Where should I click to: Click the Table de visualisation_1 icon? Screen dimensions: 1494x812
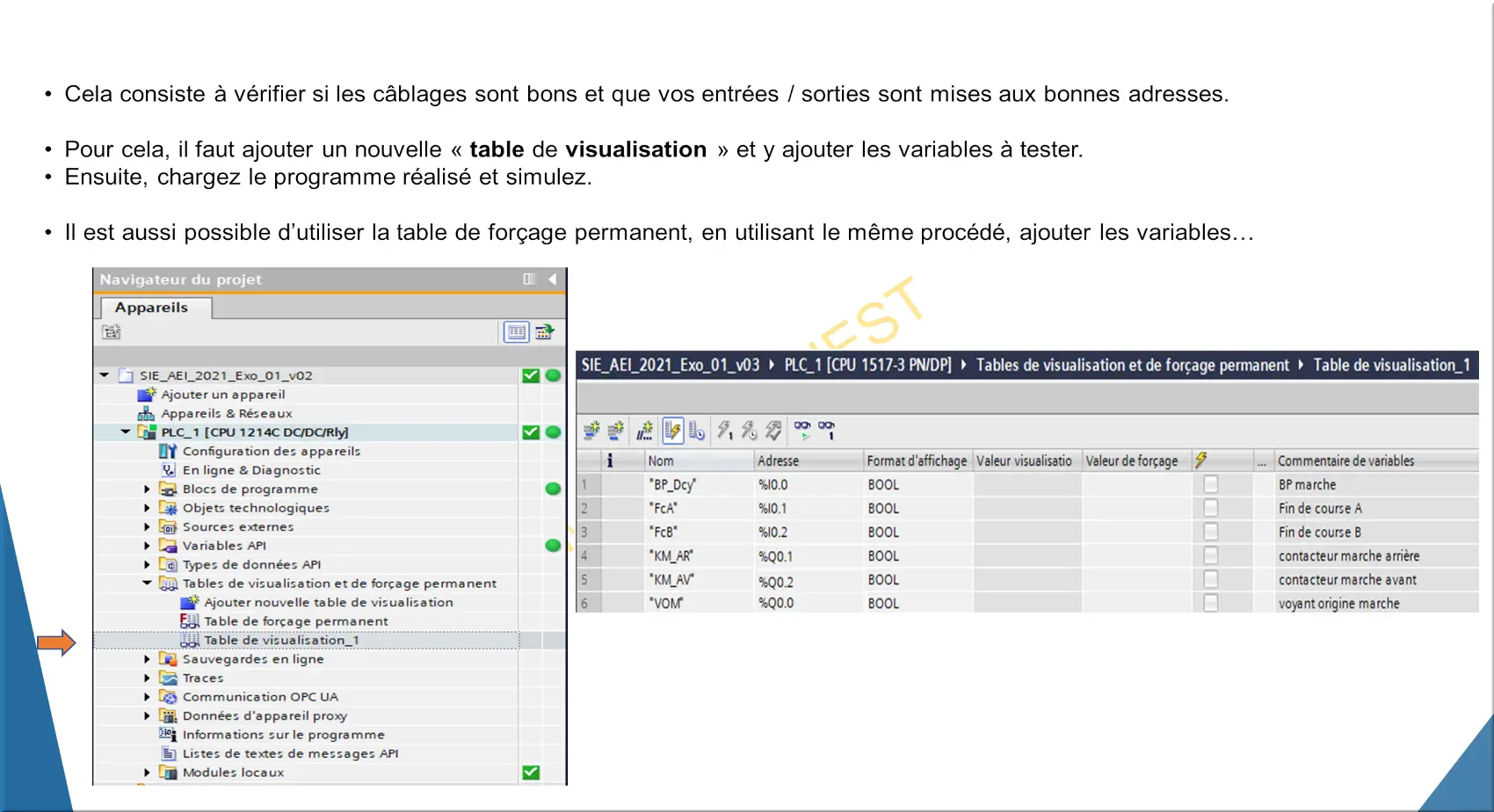[189, 640]
